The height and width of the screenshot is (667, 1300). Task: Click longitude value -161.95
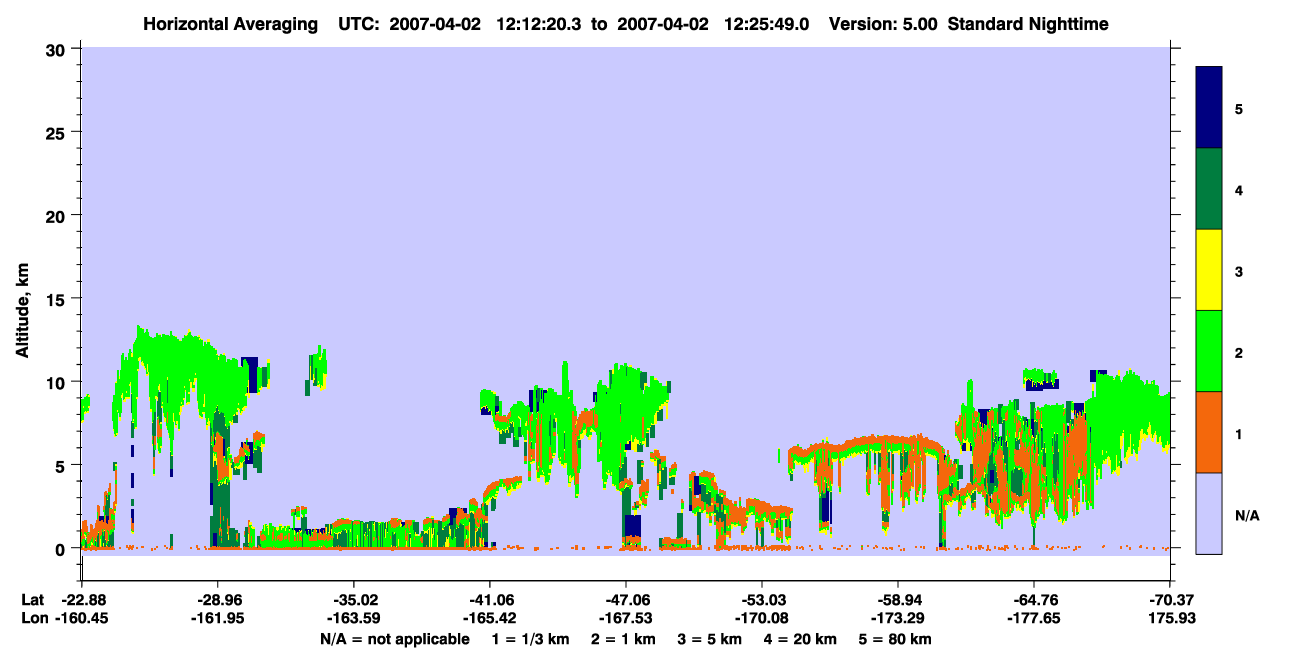(218, 619)
